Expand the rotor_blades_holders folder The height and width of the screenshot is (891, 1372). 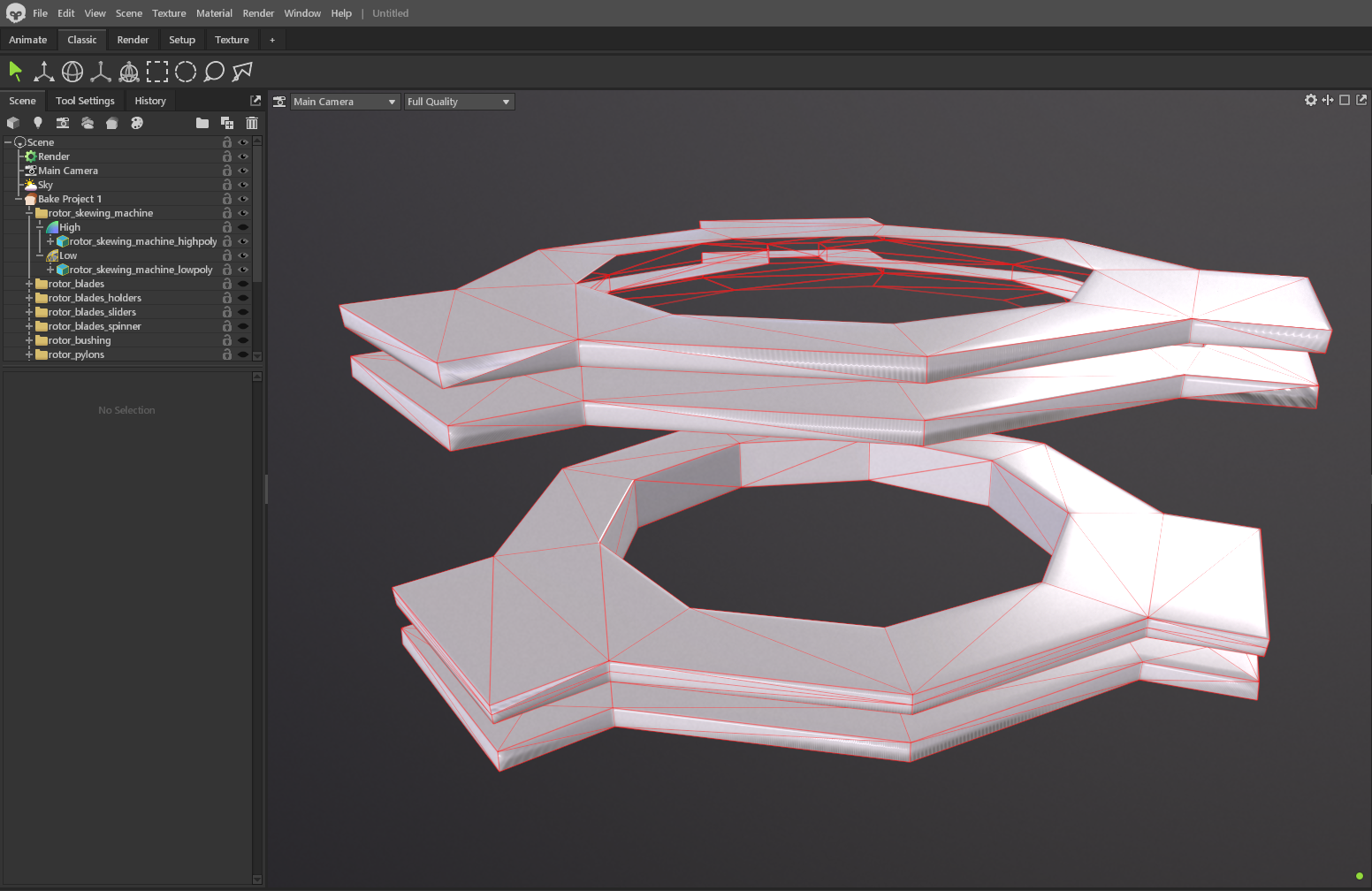point(29,298)
